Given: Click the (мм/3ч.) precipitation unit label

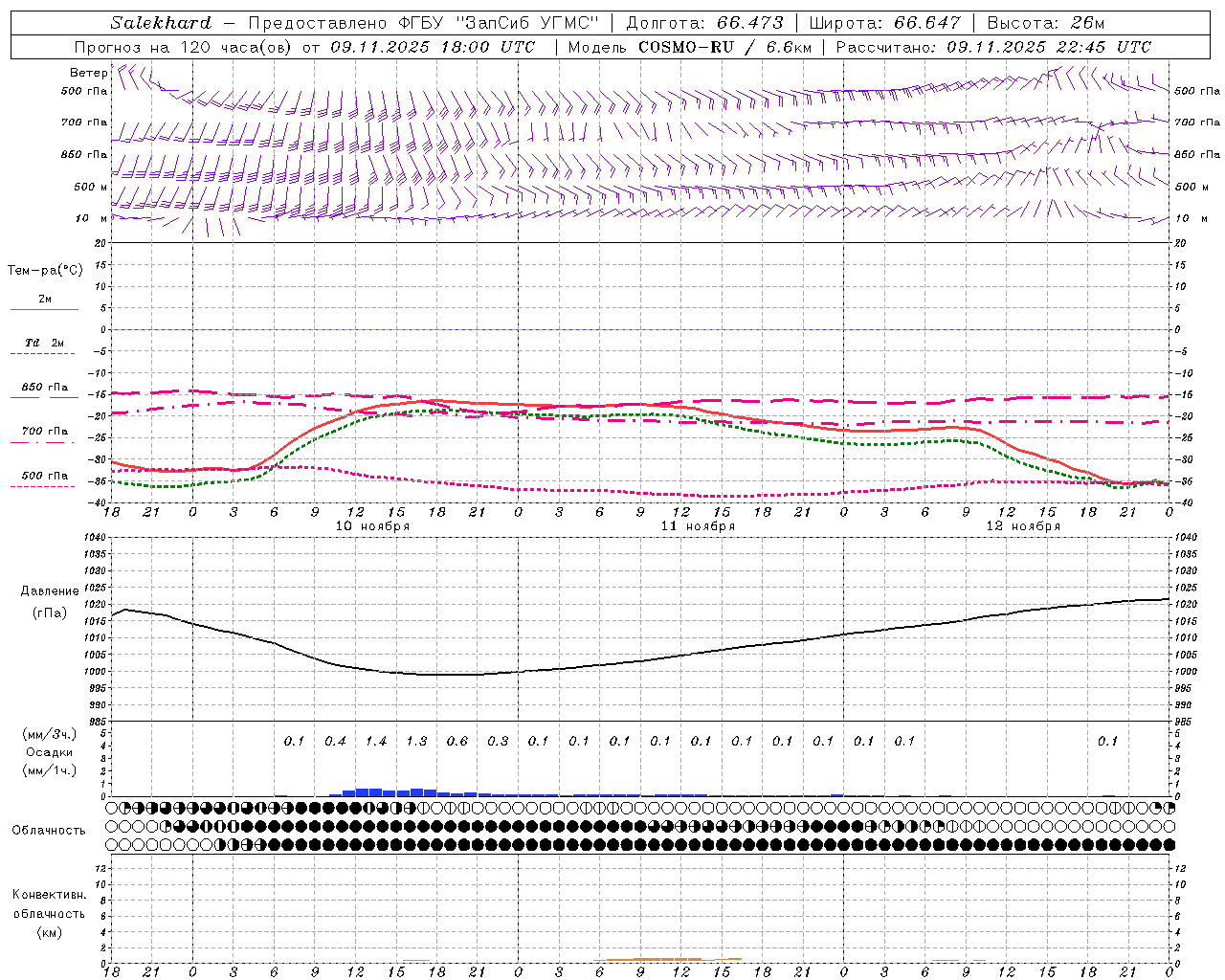Looking at the screenshot, I should (x=50, y=734).
